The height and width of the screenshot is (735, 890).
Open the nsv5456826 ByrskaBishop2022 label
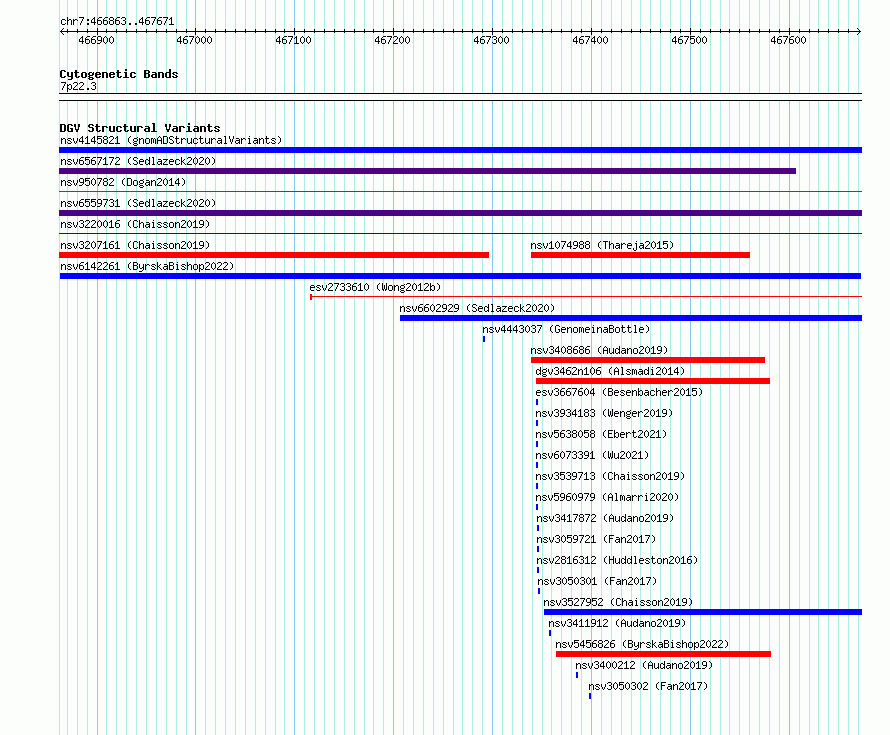(642, 644)
